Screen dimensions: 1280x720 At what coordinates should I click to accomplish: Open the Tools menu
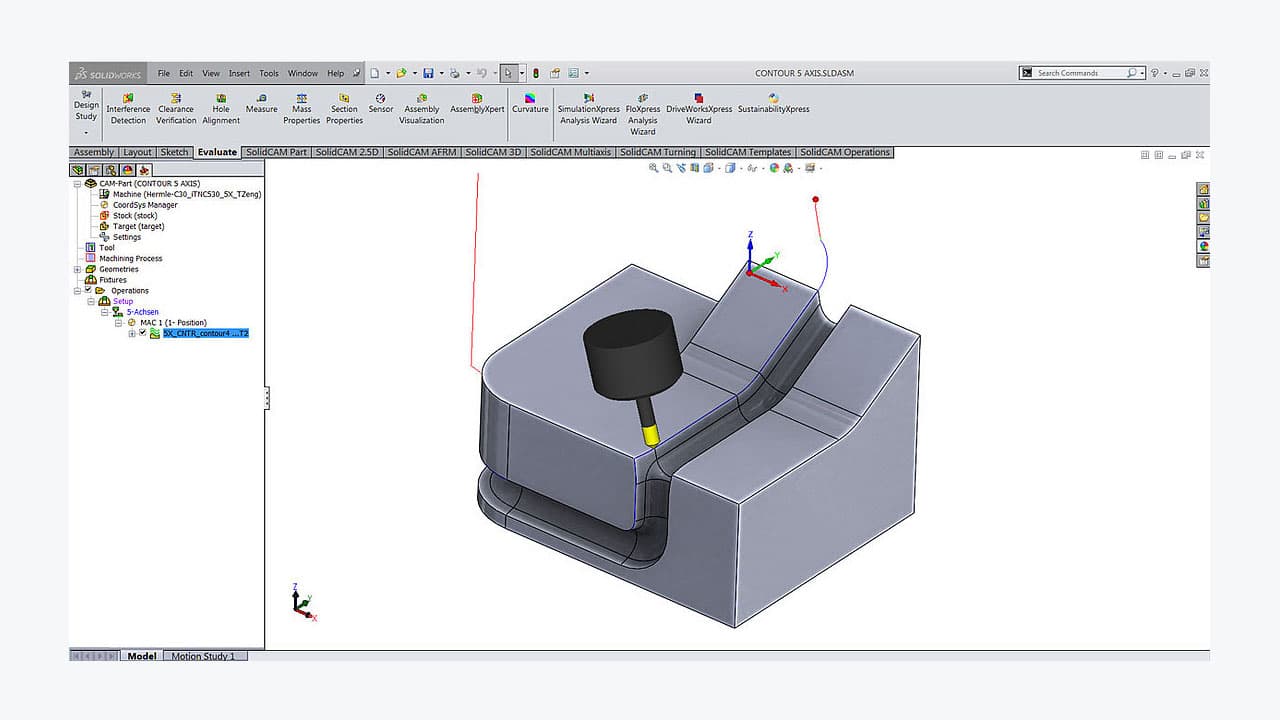pyautogui.click(x=268, y=73)
